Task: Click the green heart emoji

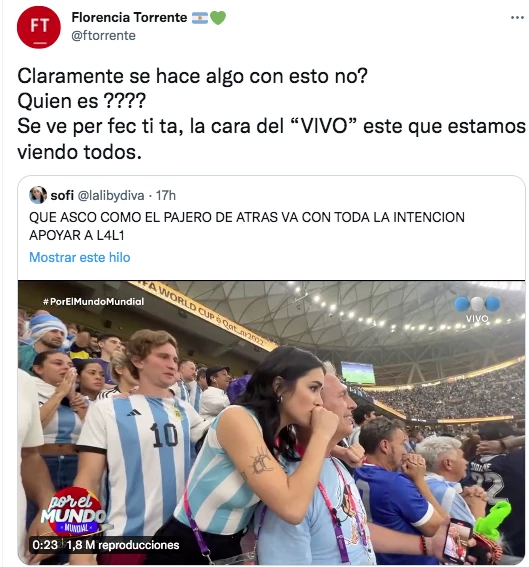Action: (218, 18)
